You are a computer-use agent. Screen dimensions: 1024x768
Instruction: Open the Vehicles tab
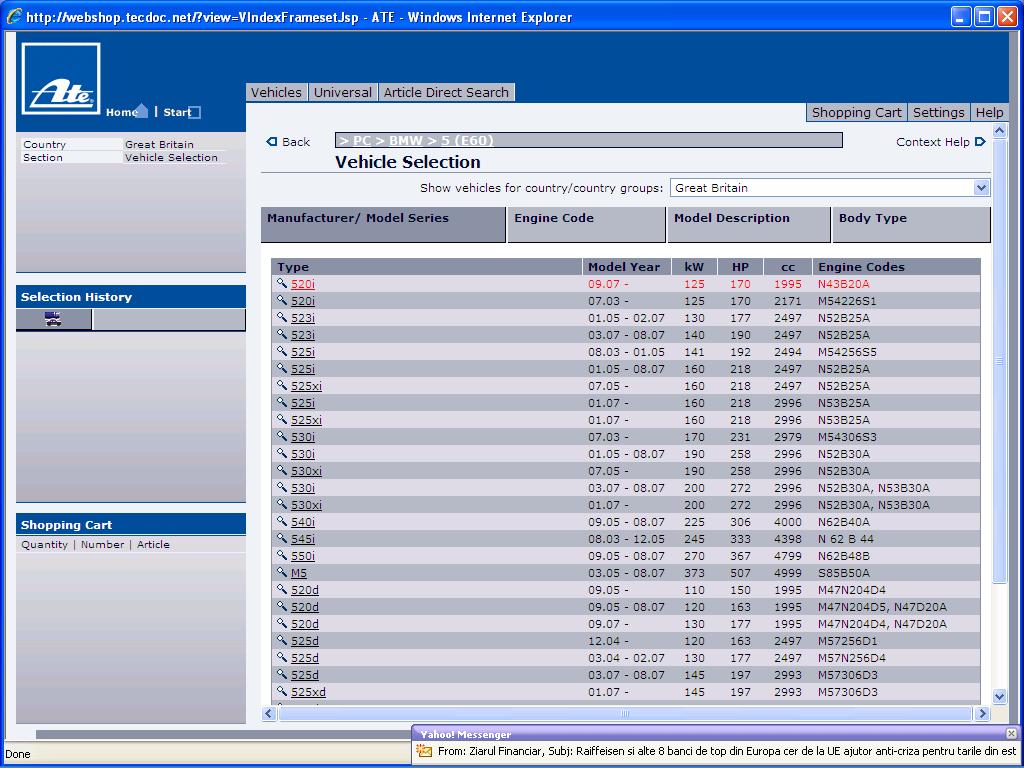pyautogui.click(x=276, y=93)
